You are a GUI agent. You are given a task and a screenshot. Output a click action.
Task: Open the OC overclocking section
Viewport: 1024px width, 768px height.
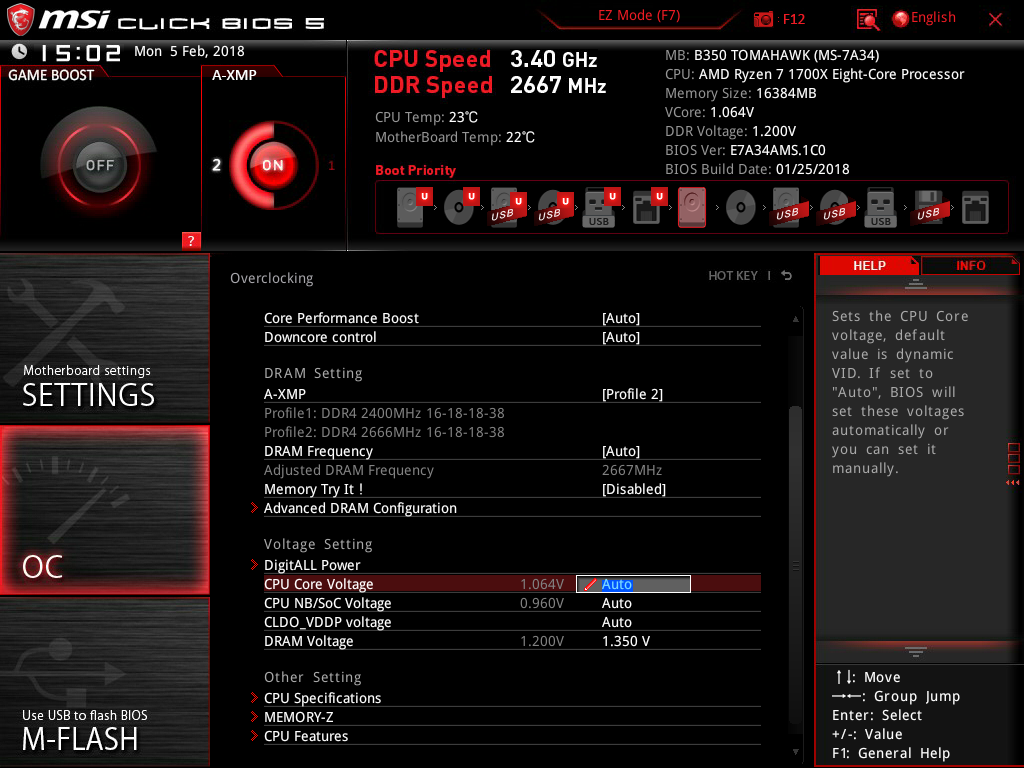coord(104,510)
